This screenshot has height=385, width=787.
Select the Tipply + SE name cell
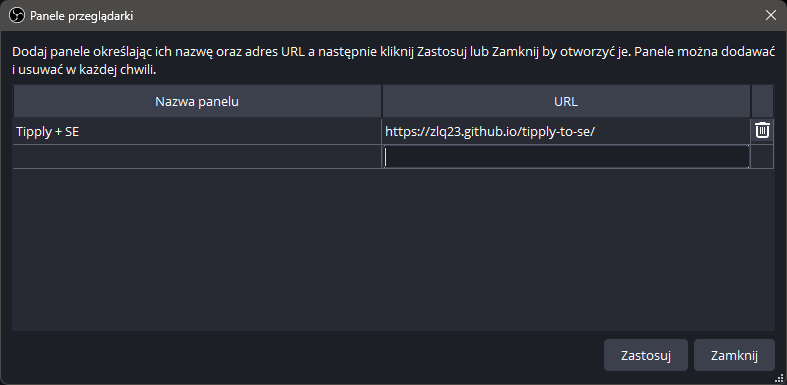197,132
